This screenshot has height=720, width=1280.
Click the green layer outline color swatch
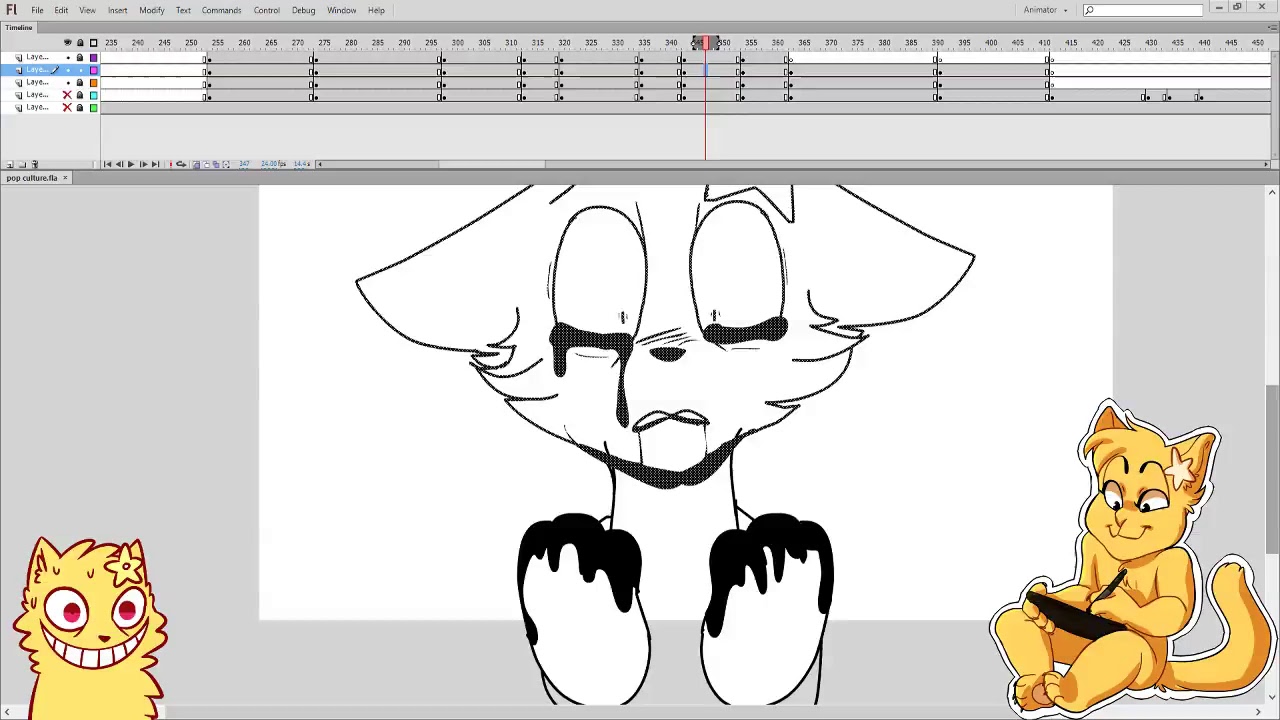point(93,107)
